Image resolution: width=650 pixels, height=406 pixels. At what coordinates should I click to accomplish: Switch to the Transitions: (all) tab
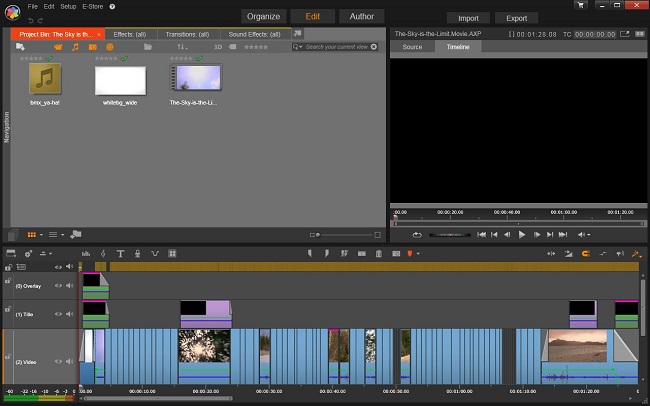point(187,33)
